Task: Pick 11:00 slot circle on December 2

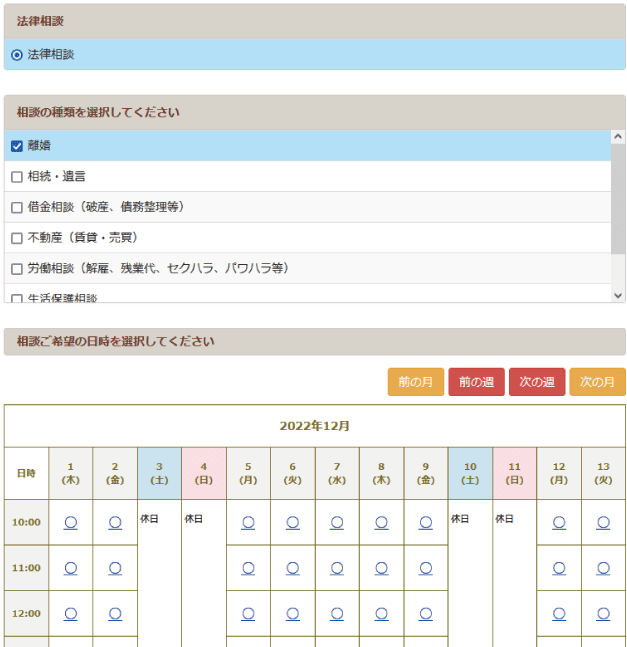Action: [115, 568]
